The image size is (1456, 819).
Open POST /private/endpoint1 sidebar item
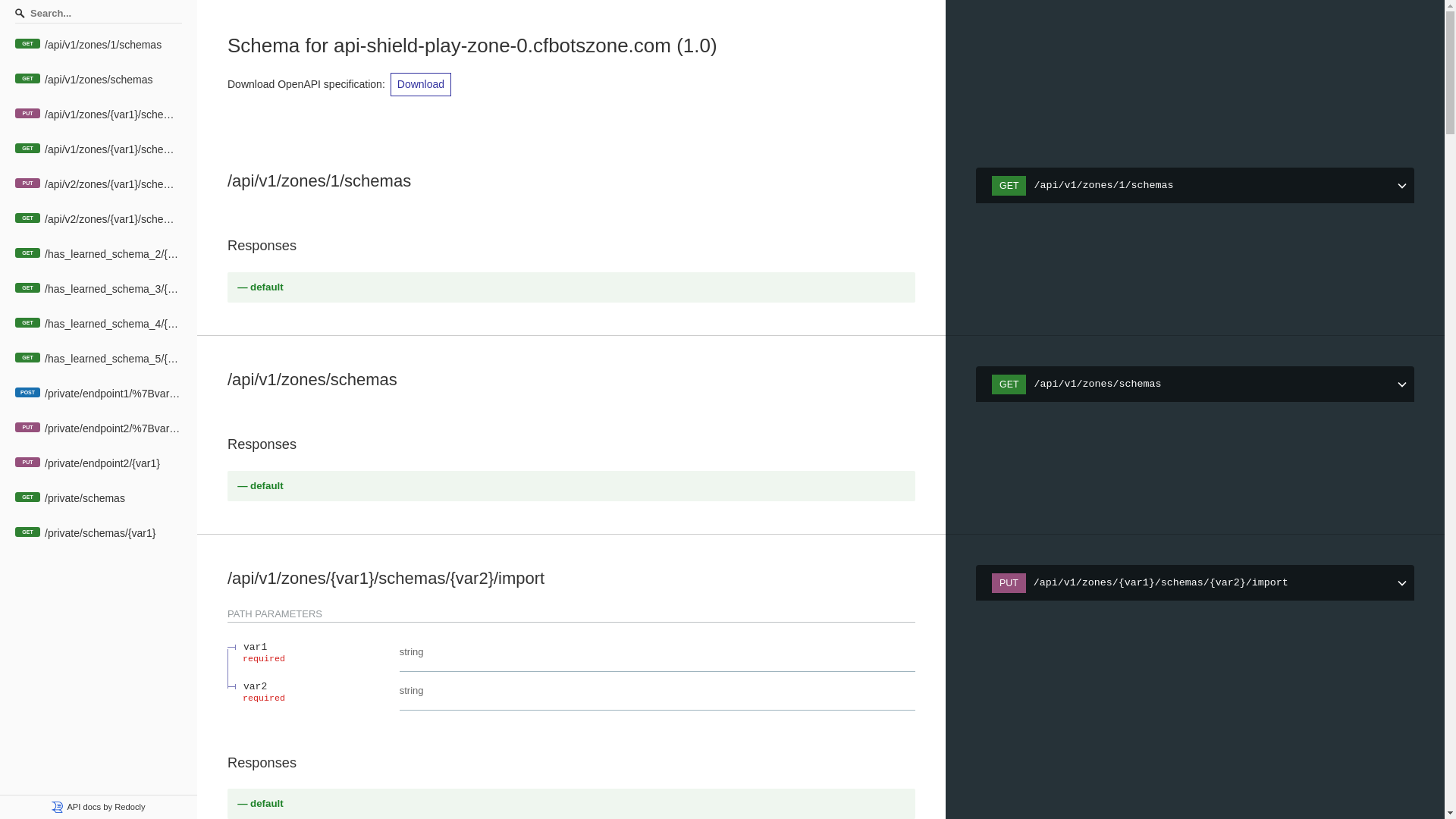pyautogui.click(x=99, y=394)
